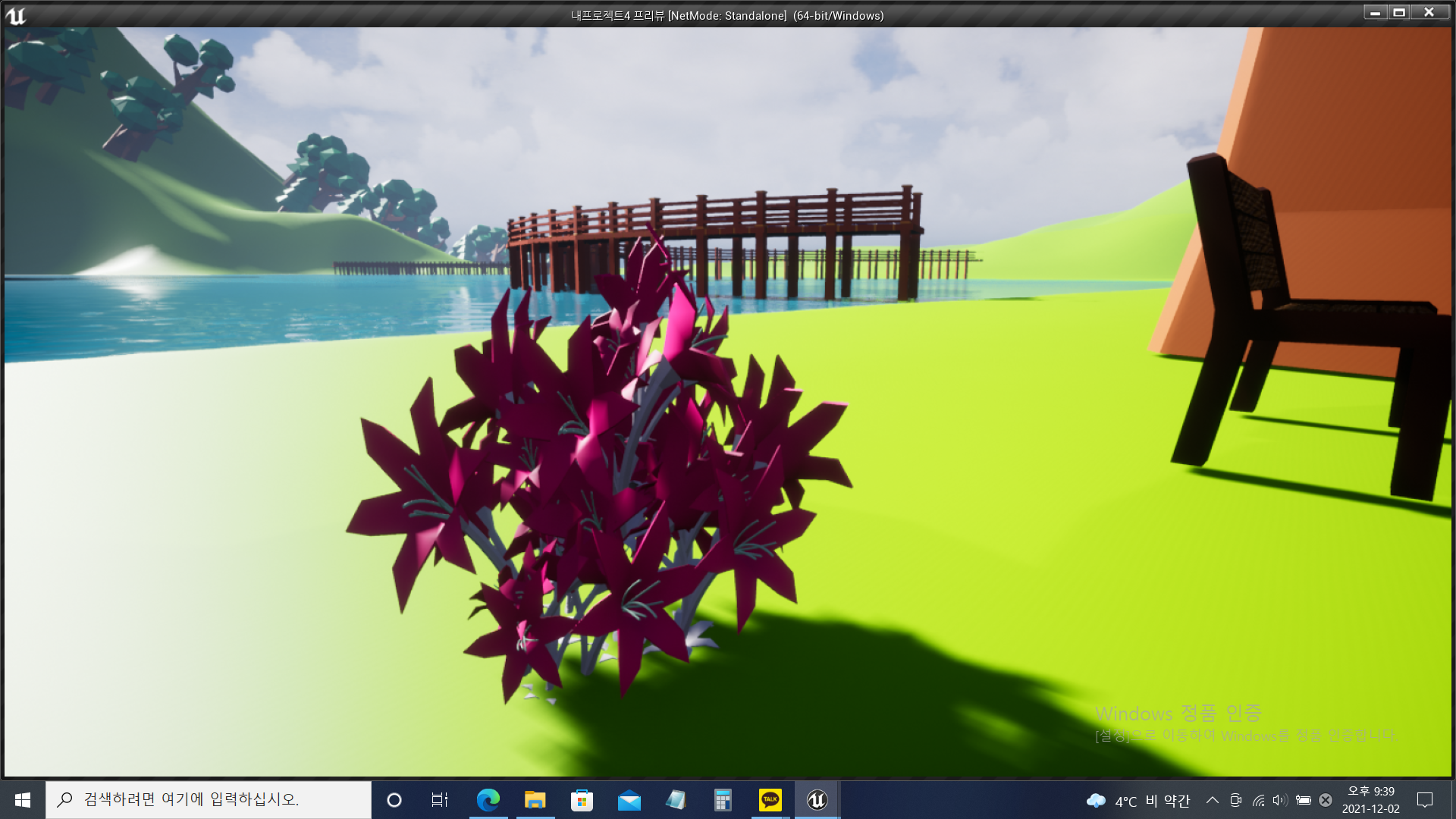Open Microsoft Edge browser
The height and width of the screenshot is (819, 1456).
(488, 800)
